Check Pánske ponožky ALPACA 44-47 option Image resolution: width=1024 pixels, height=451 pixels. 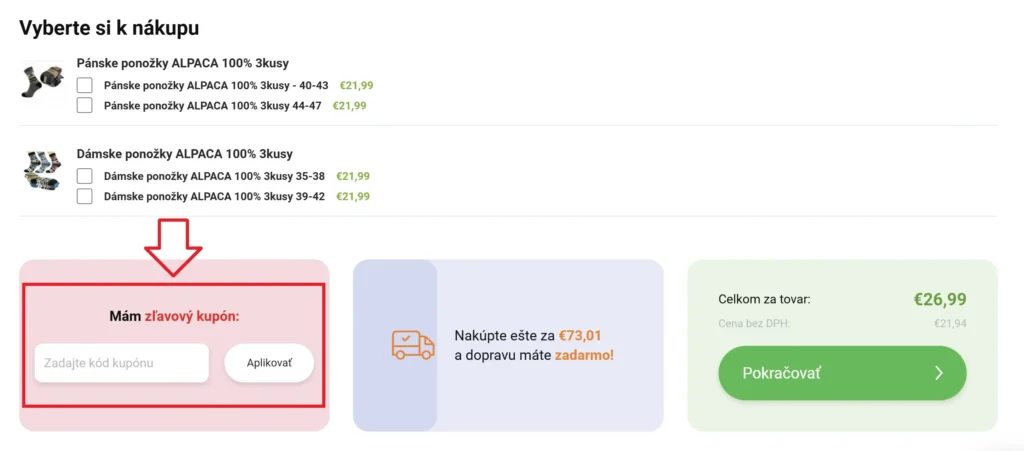click(x=85, y=105)
